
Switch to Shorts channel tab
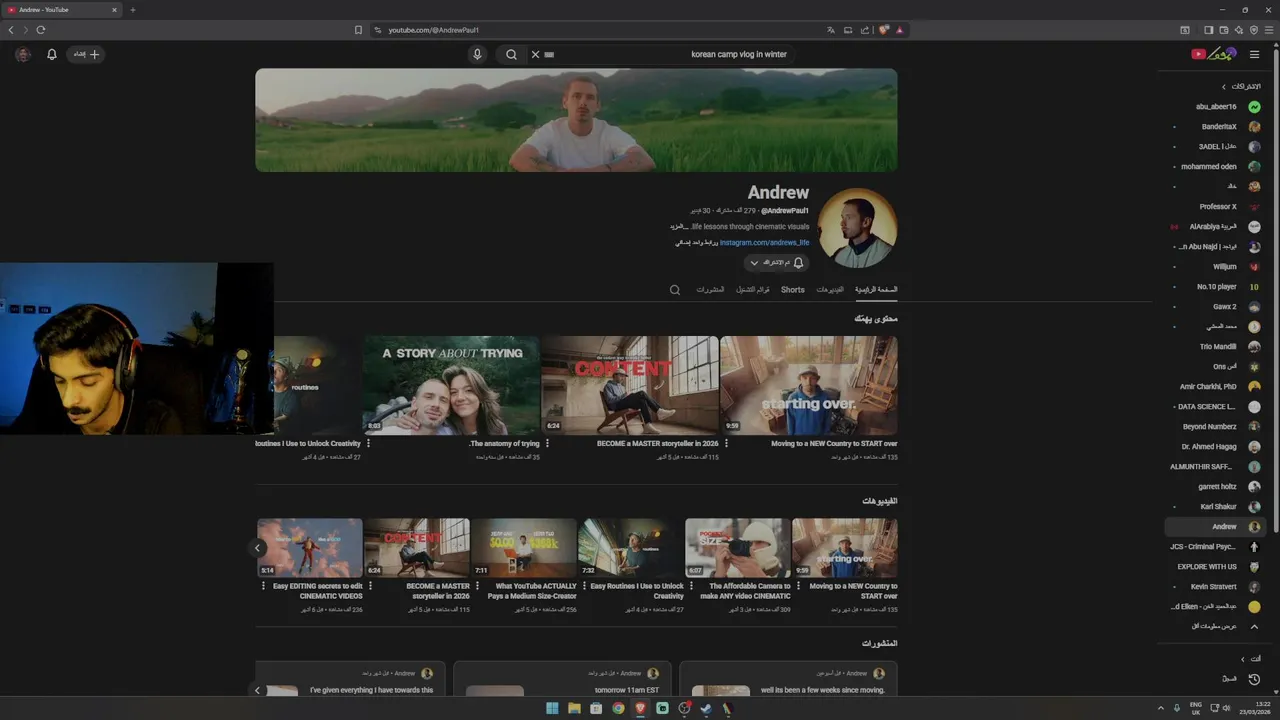coord(793,290)
